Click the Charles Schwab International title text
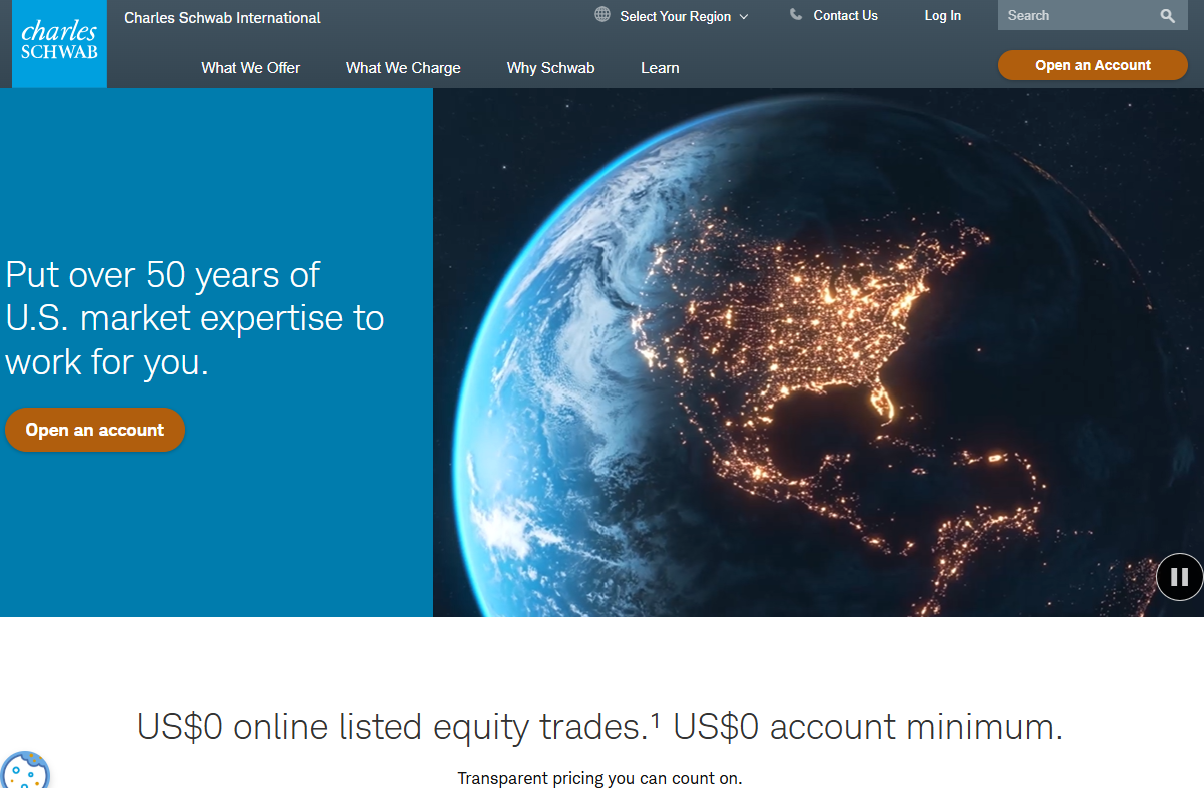The width and height of the screenshot is (1204, 788). coord(222,18)
